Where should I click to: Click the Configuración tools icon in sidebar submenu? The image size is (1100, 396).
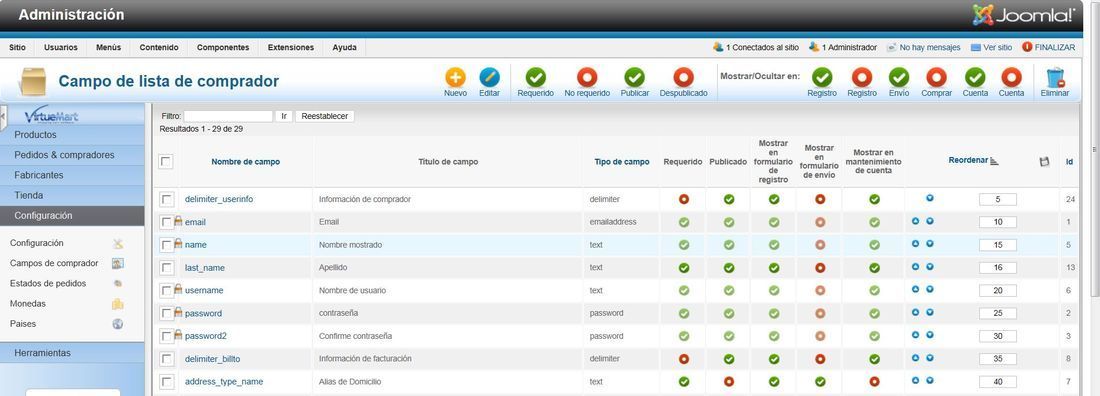pyautogui.click(x=117, y=244)
